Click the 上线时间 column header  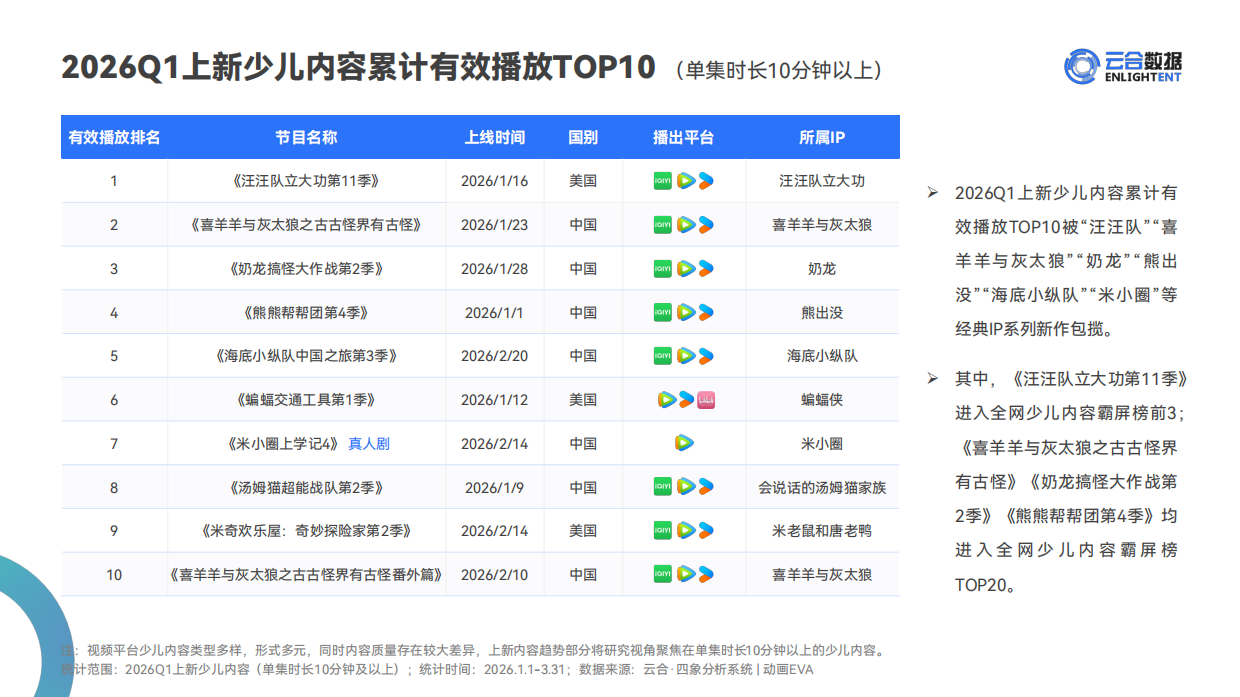tap(494, 137)
